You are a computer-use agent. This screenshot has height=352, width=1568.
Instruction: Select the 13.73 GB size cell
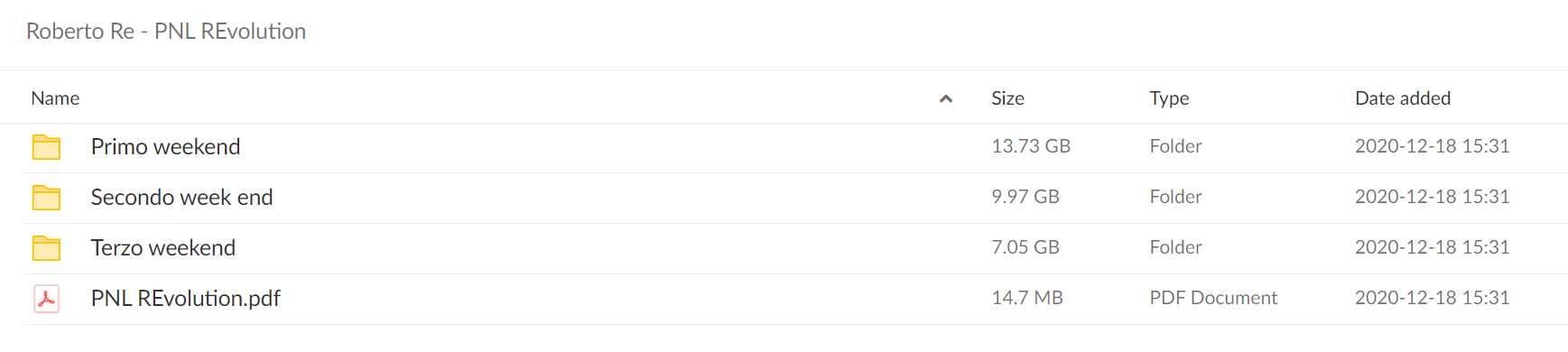[x=1031, y=146]
